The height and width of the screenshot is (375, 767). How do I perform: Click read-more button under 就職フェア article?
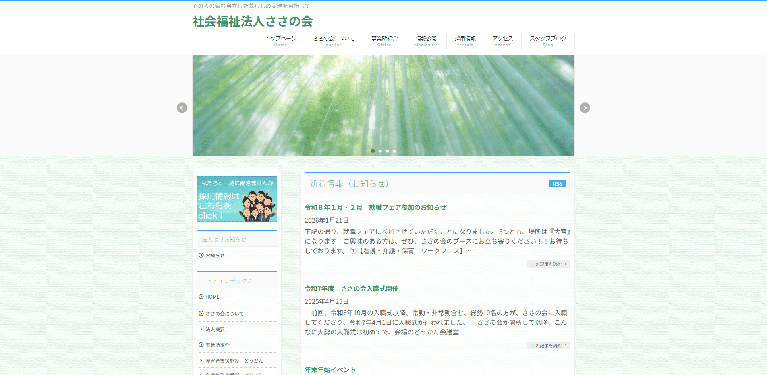click(x=548, y=264)
